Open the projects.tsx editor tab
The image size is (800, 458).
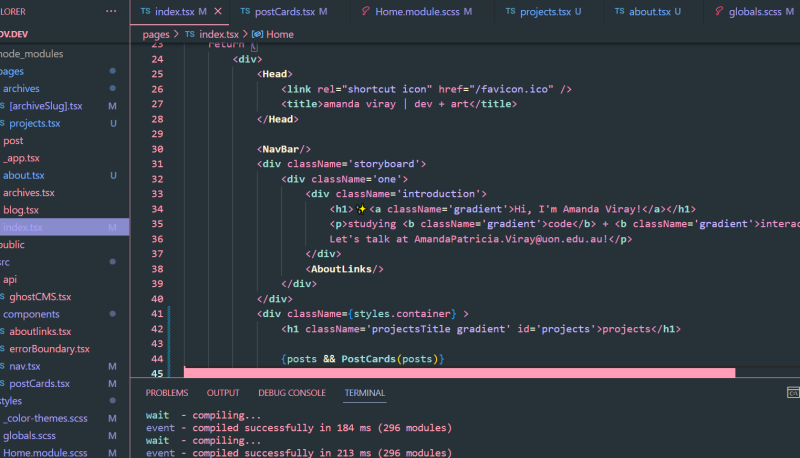pyautogui.click(x=544, y=11)
